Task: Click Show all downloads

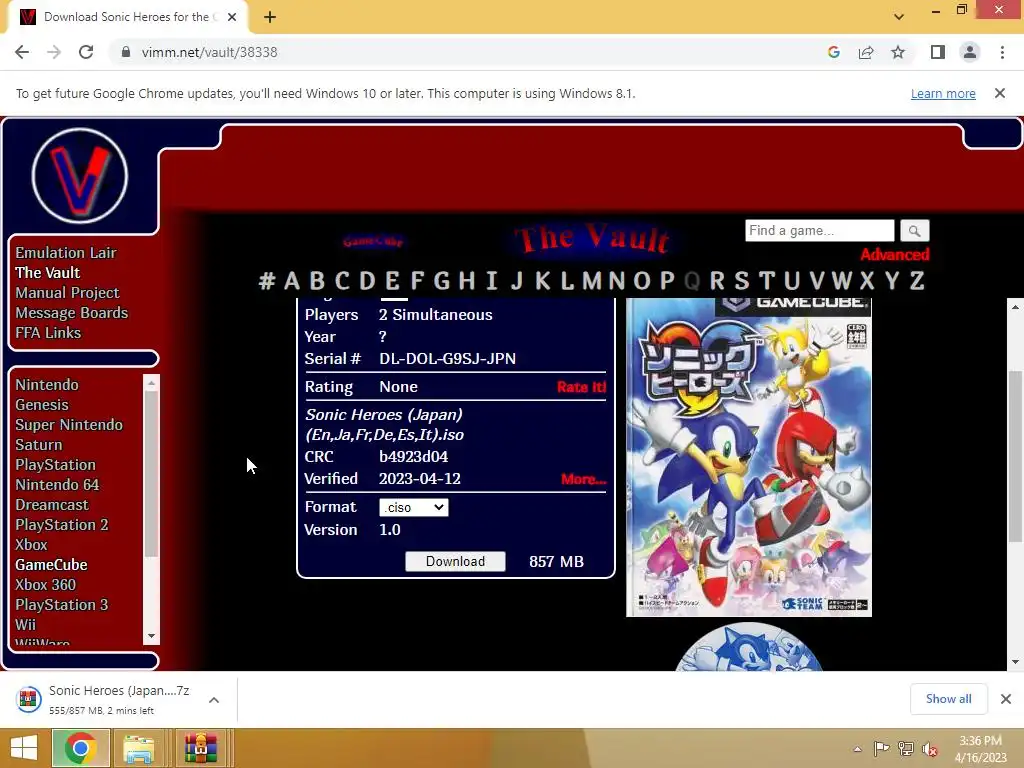Action: coord(948,699)
